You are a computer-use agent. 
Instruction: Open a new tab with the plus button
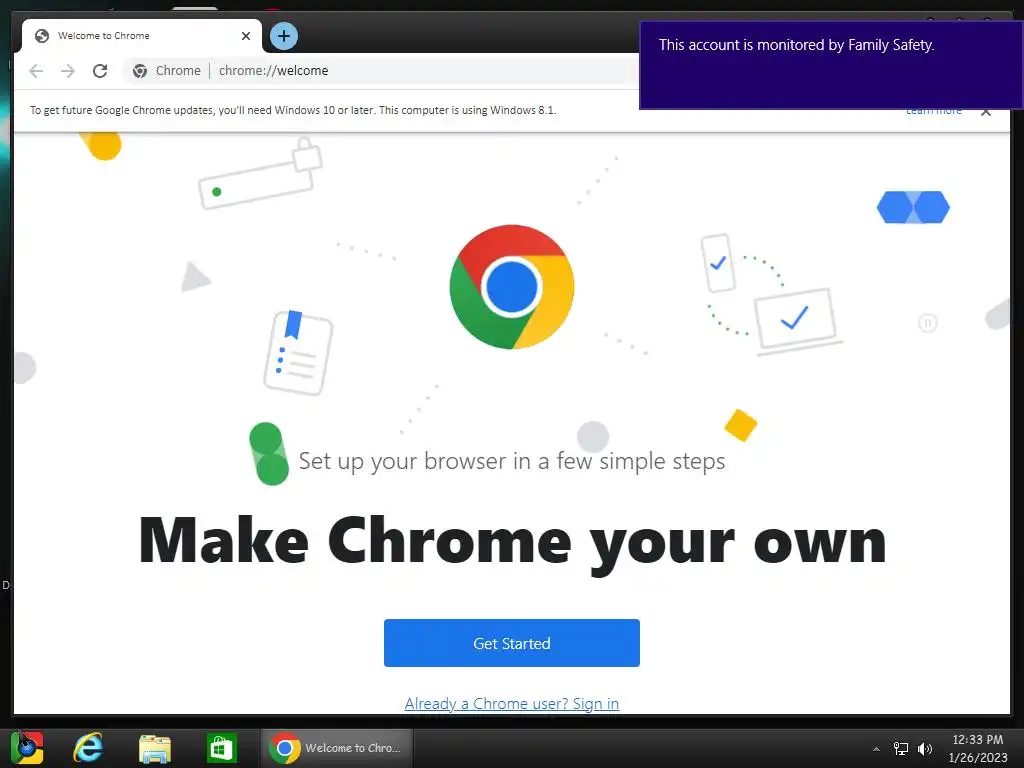click(283, 36)
